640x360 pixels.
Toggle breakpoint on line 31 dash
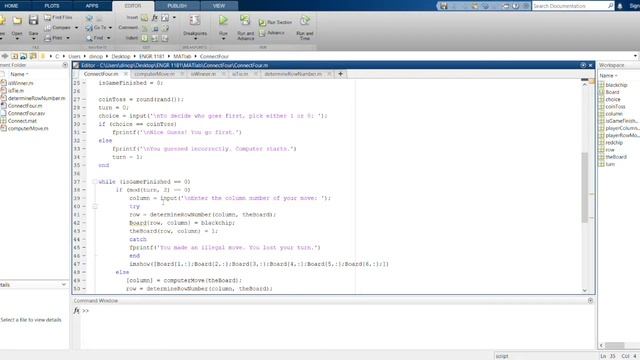click(84, 132)
